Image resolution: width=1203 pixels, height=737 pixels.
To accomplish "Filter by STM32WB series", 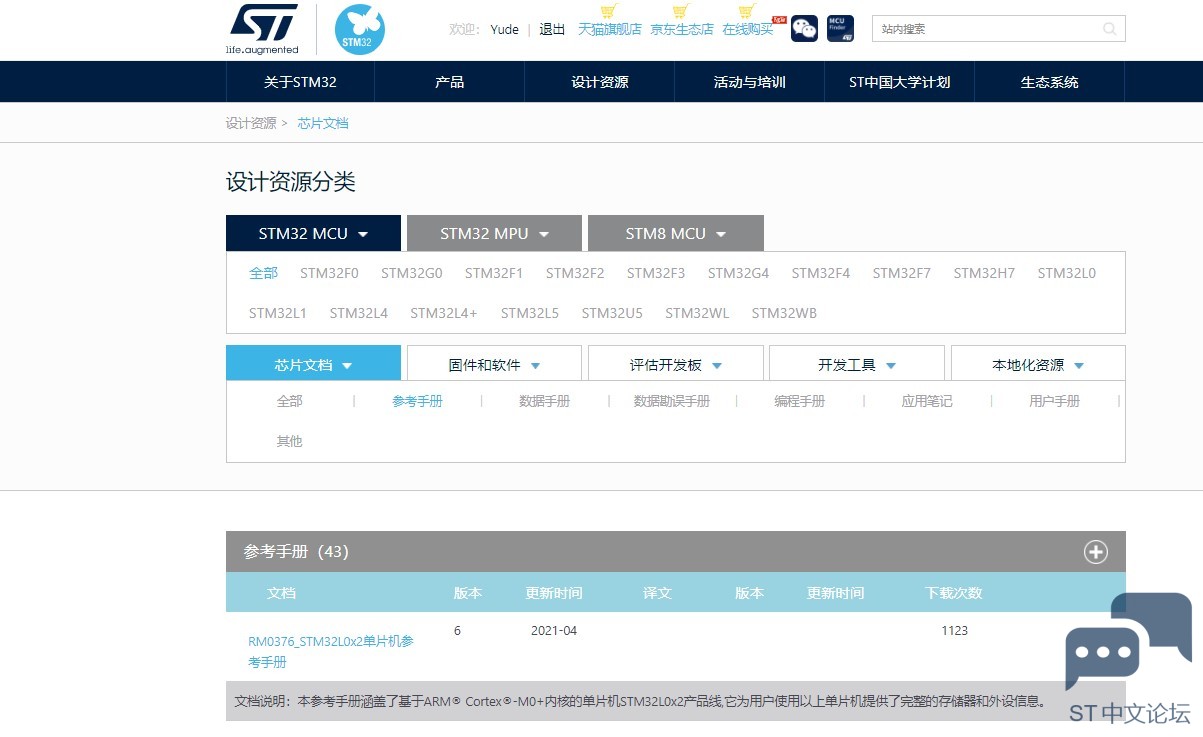I will [x=784, y=313].
